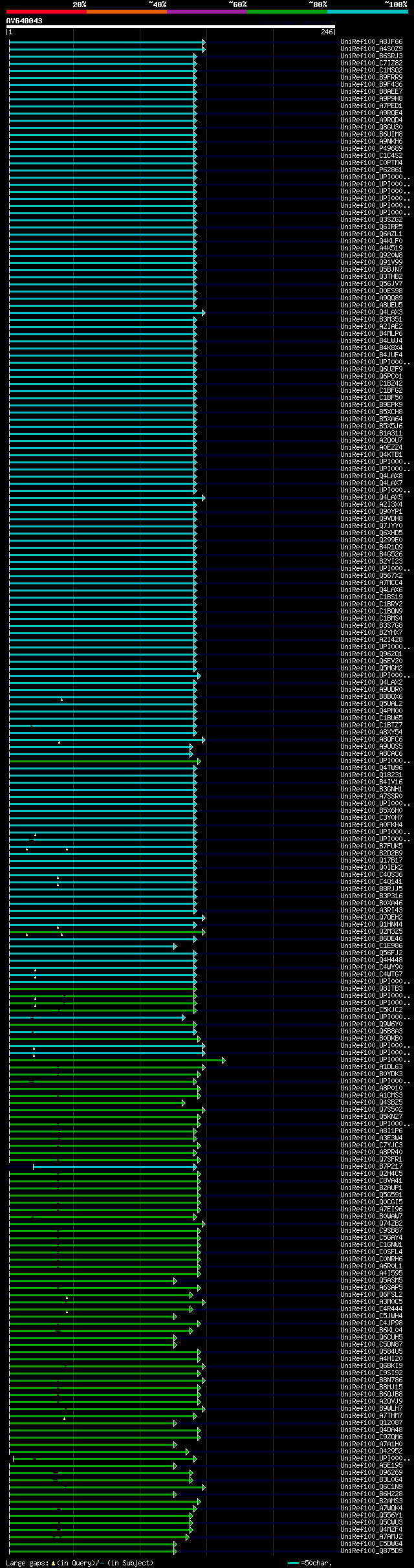Select UniRef100_B8AEE7 hit label
Viewport: 414px width, 1568px height.
371,92
